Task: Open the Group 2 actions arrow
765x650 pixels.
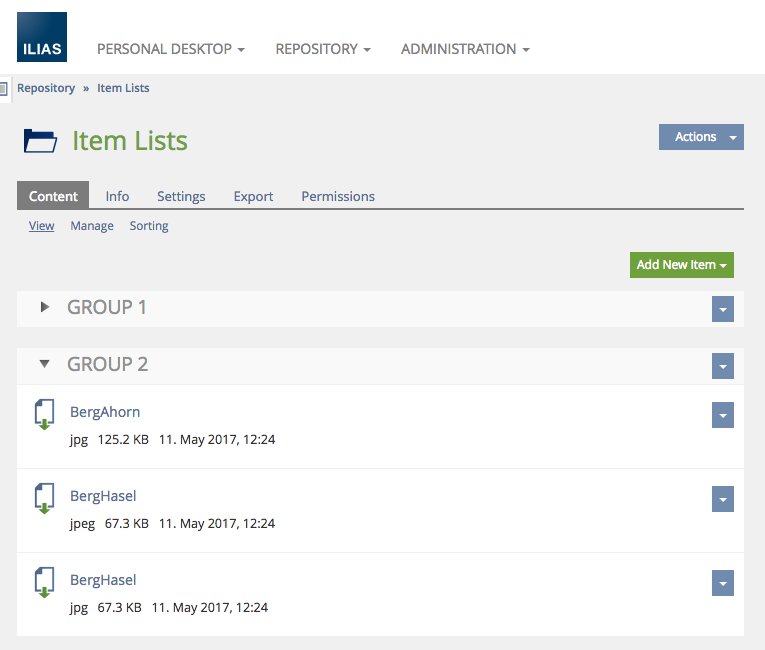Action: pyautogui.click(x=722, y=367)
